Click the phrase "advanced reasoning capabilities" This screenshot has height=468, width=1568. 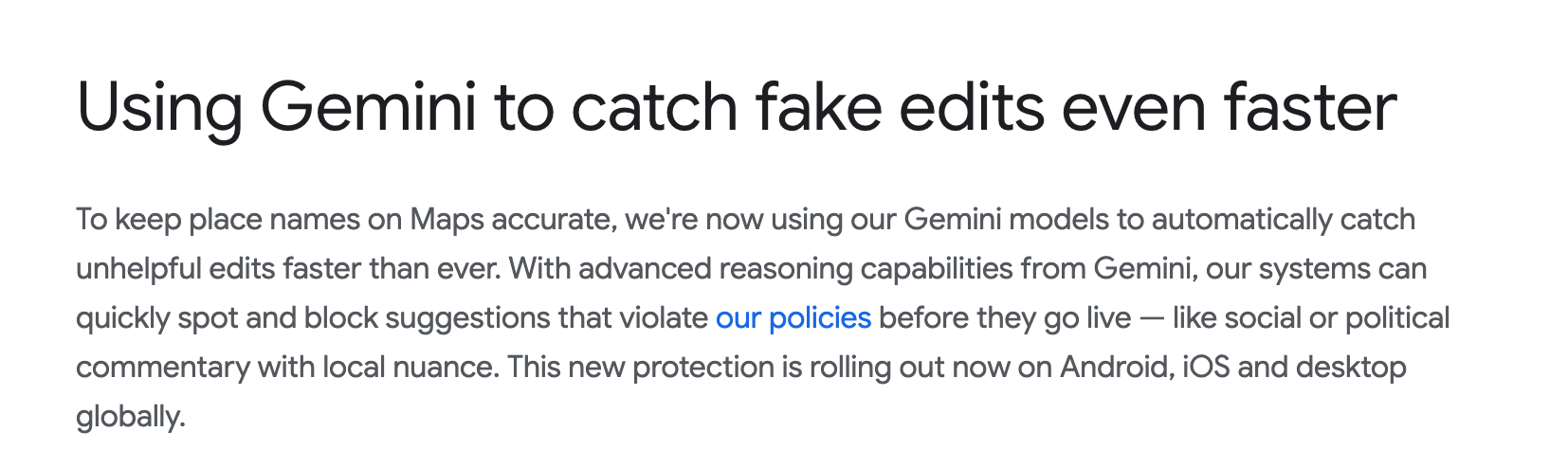click(795, 269)
